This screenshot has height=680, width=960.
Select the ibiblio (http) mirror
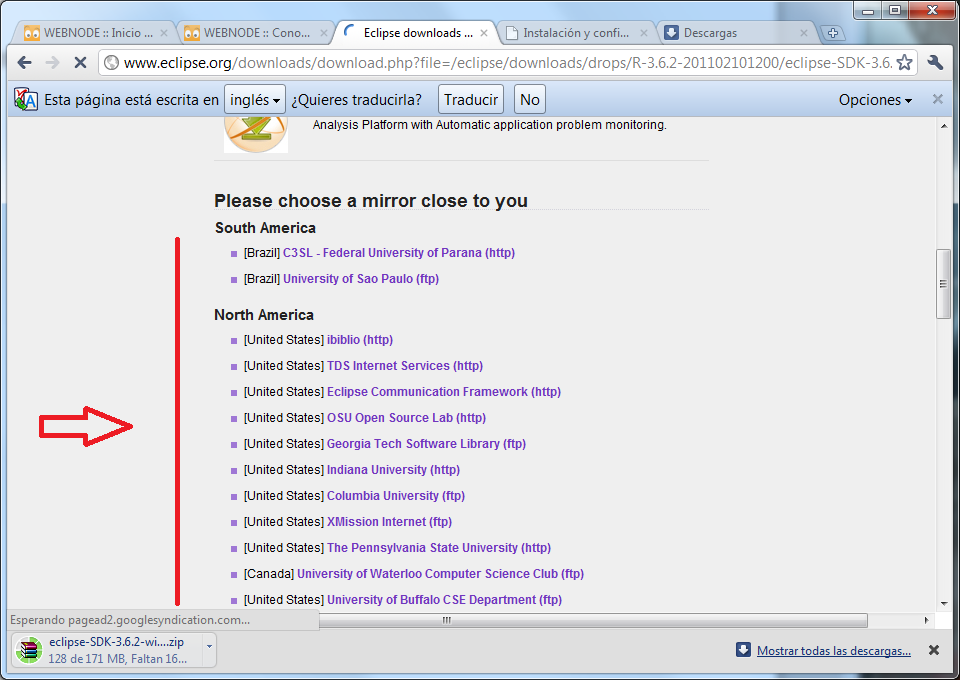coord(359,340)
